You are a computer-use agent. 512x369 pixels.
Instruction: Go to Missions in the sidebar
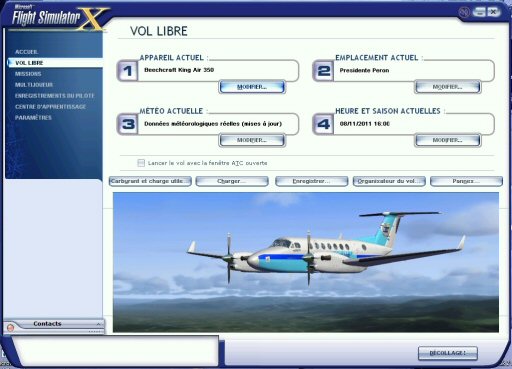[x=28, y=74]
